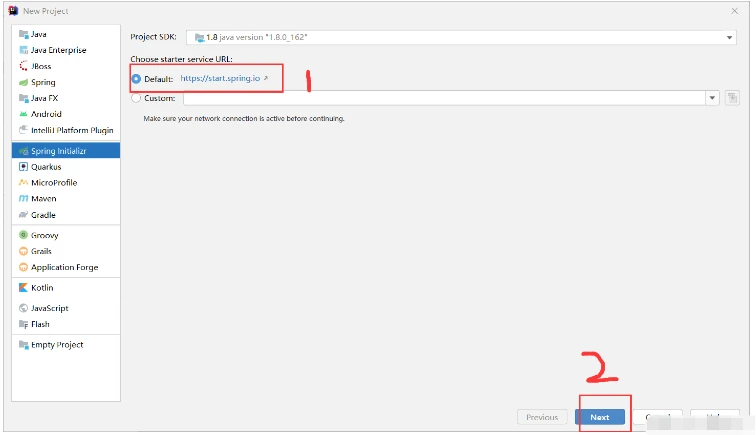Select Spring Initializr in the project list
This screenshot has width=756, height=435.
66,151
